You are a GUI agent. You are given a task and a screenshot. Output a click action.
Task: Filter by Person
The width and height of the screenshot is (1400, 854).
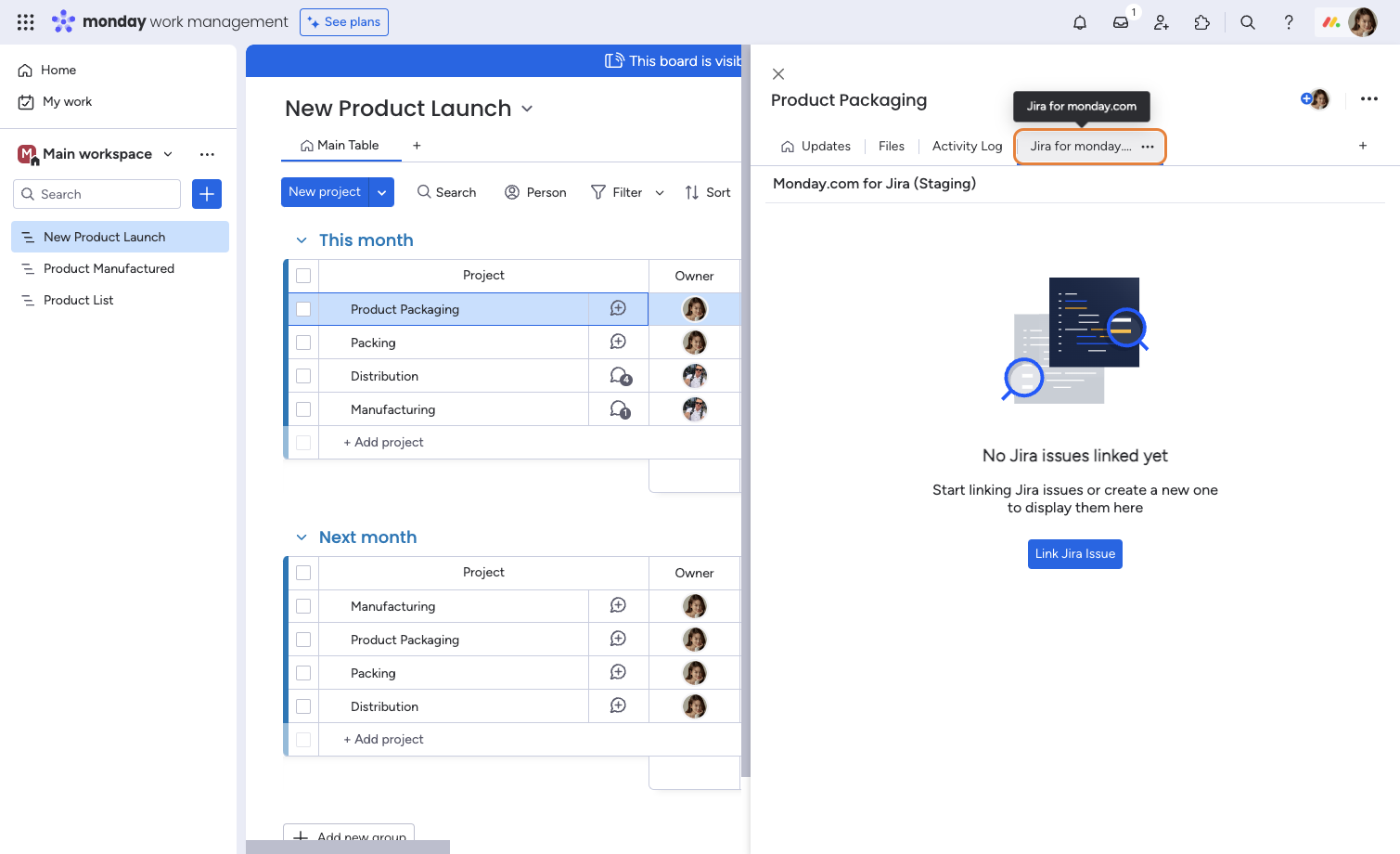tap(535, 192)
